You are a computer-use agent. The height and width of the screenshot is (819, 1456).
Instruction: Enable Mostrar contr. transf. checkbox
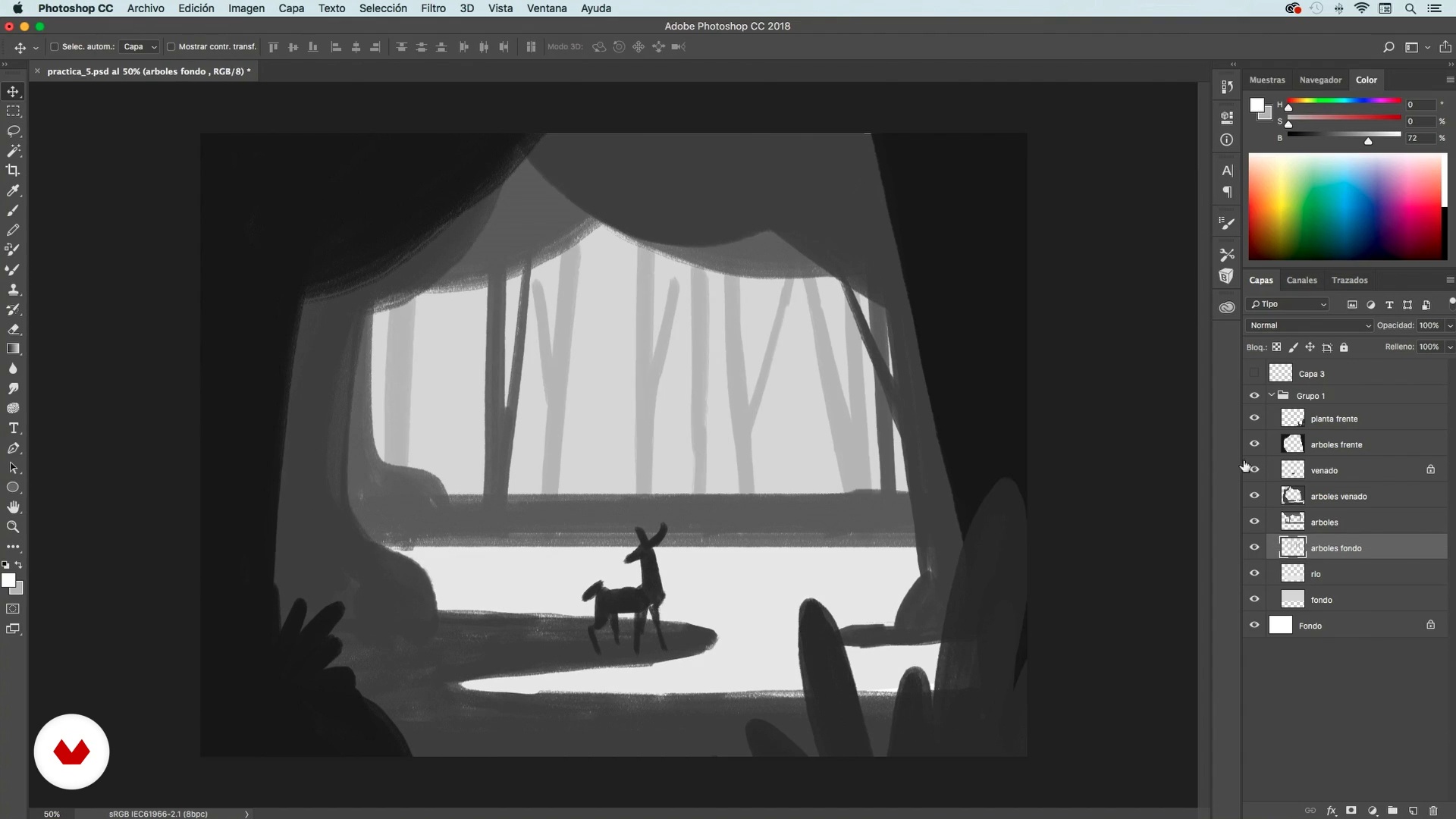tap(171, 47)
